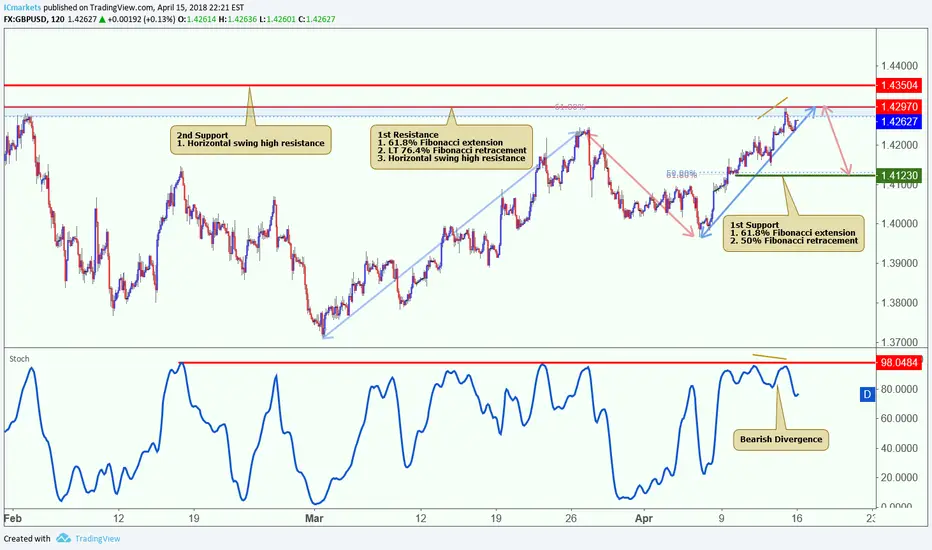Click the 1.40000 price axis value

(900, 224)
